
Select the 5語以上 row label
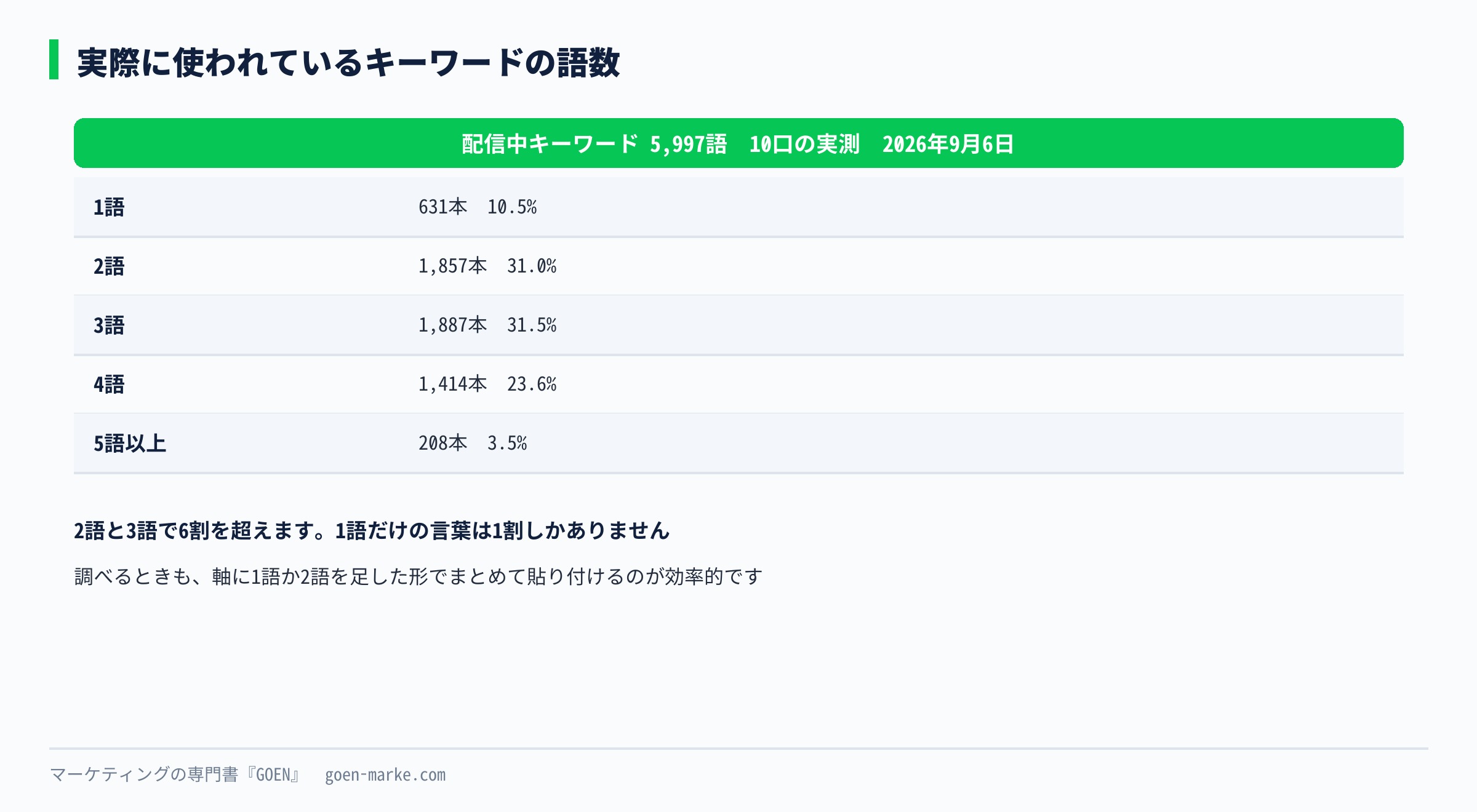(130, 444)
